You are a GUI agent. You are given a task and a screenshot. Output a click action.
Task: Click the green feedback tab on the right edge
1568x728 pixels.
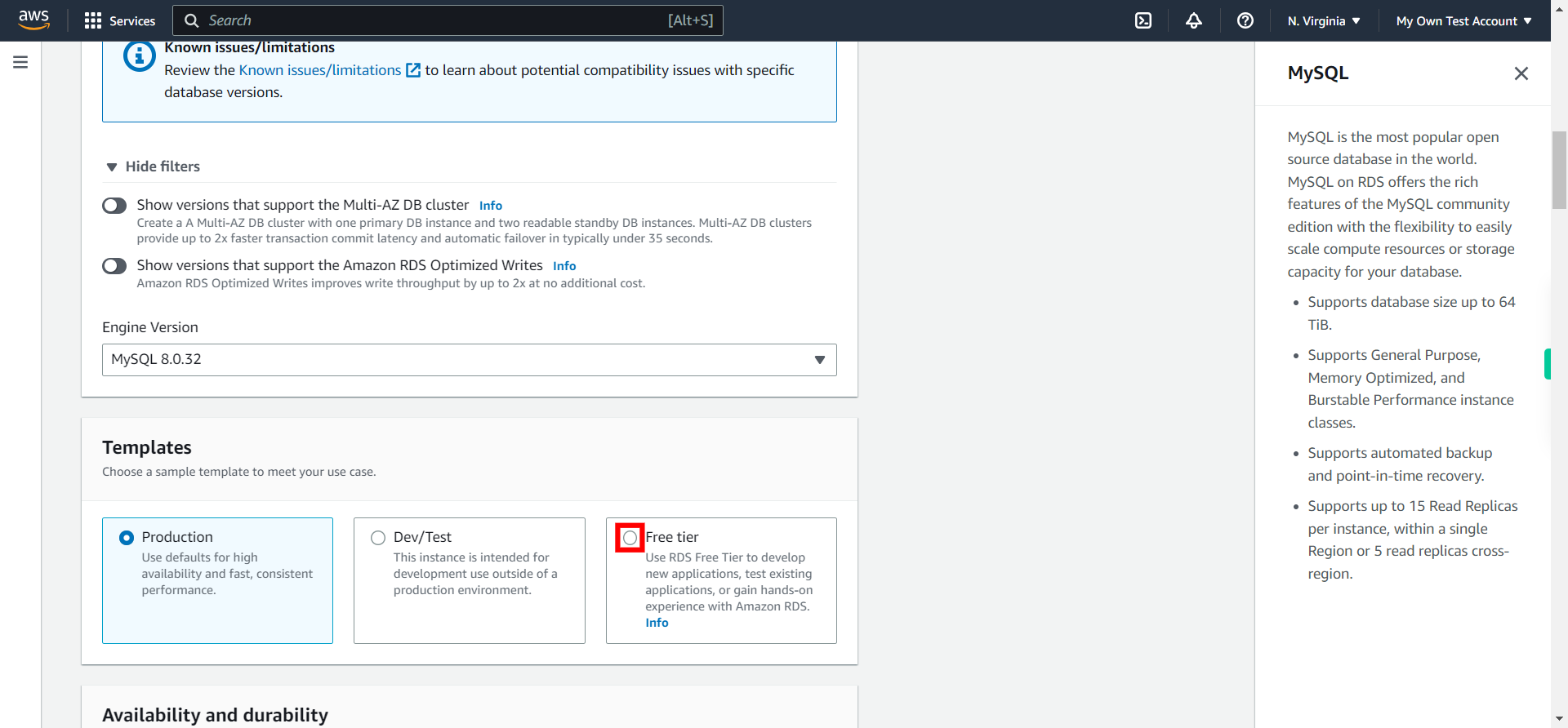tap(1548, 364)
